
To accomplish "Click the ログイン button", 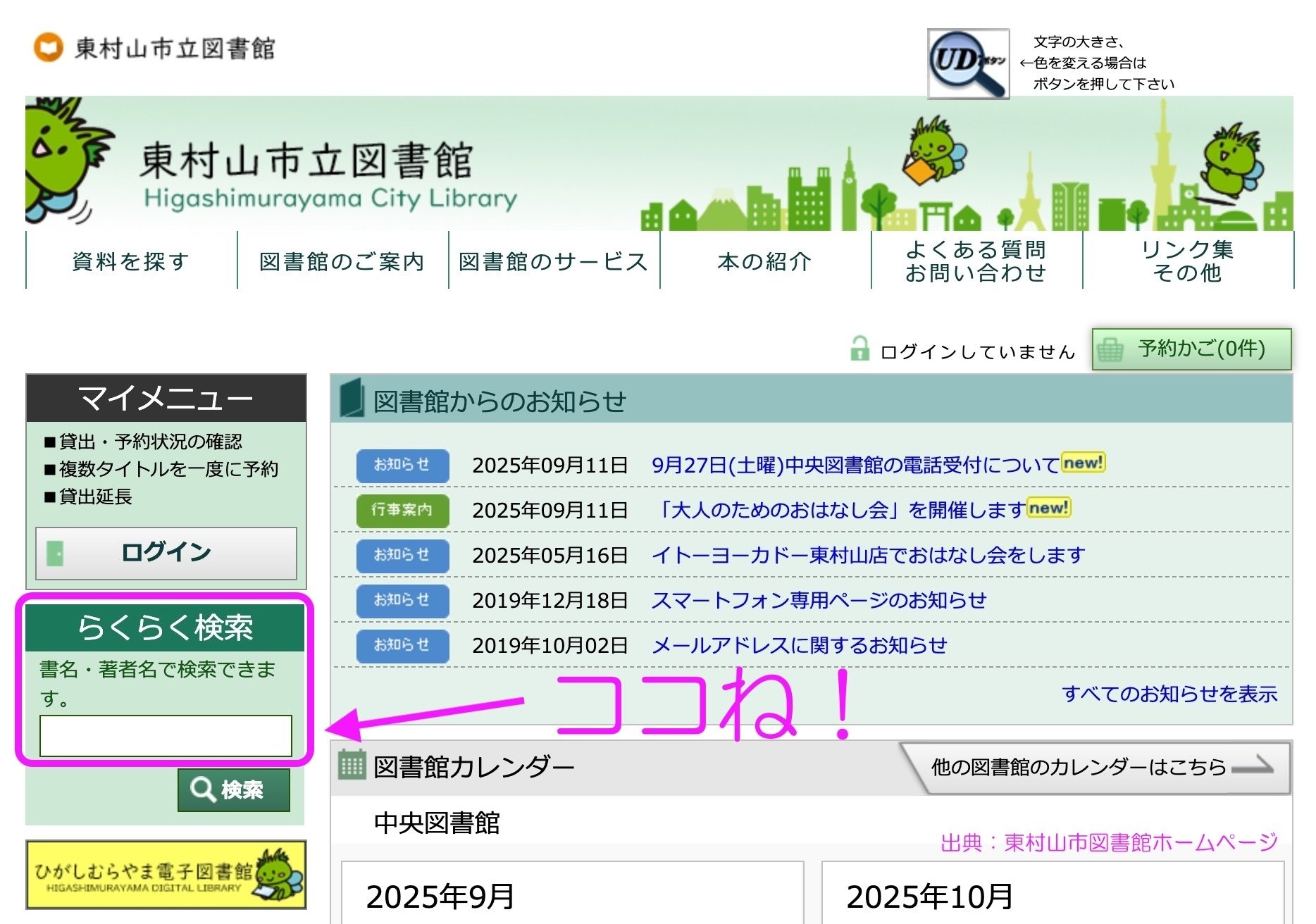I will [x=166, y=552].
